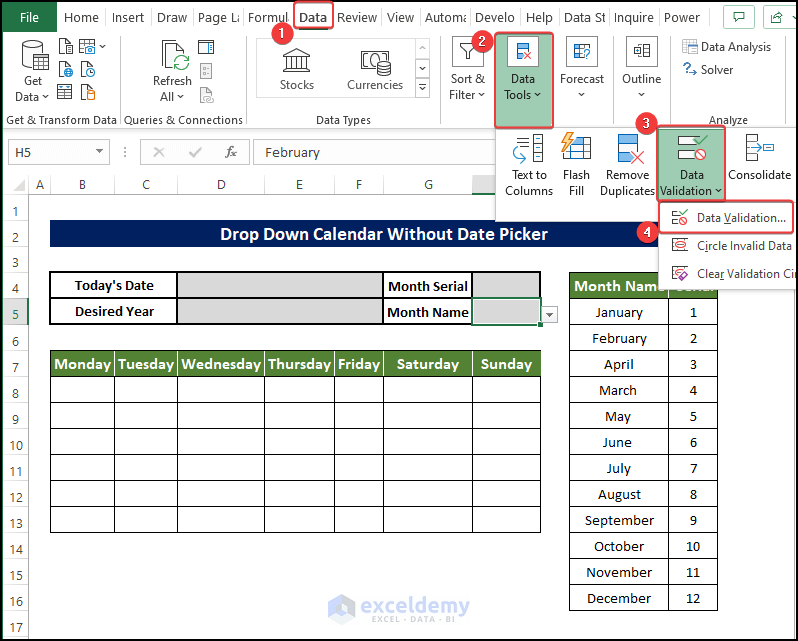
Task: Open the Queries & Connections pane icon
Action: 206,47
